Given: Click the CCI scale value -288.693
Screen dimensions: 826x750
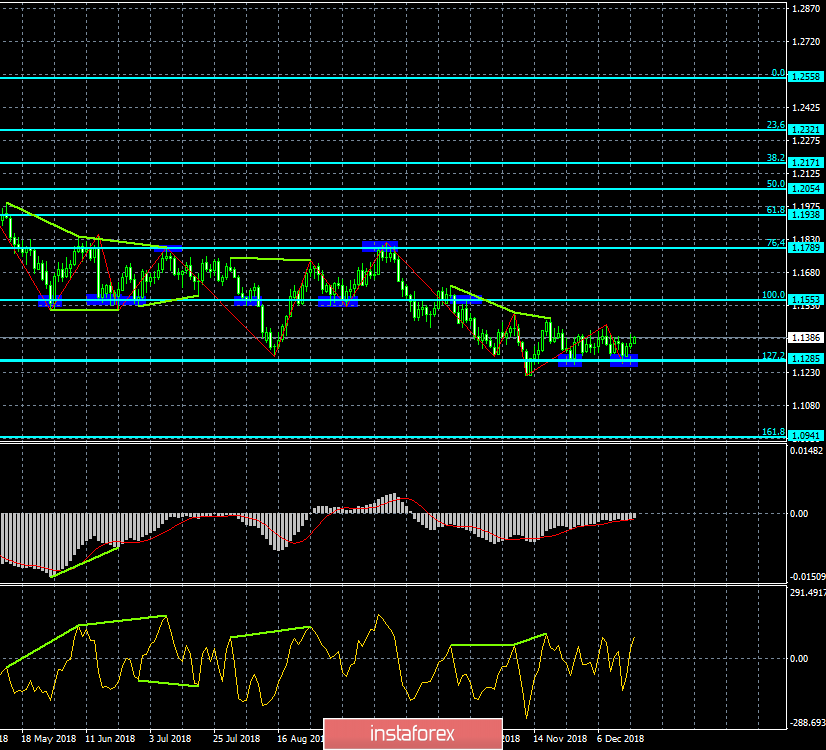Looking at the screenshot, I should 808,723.
